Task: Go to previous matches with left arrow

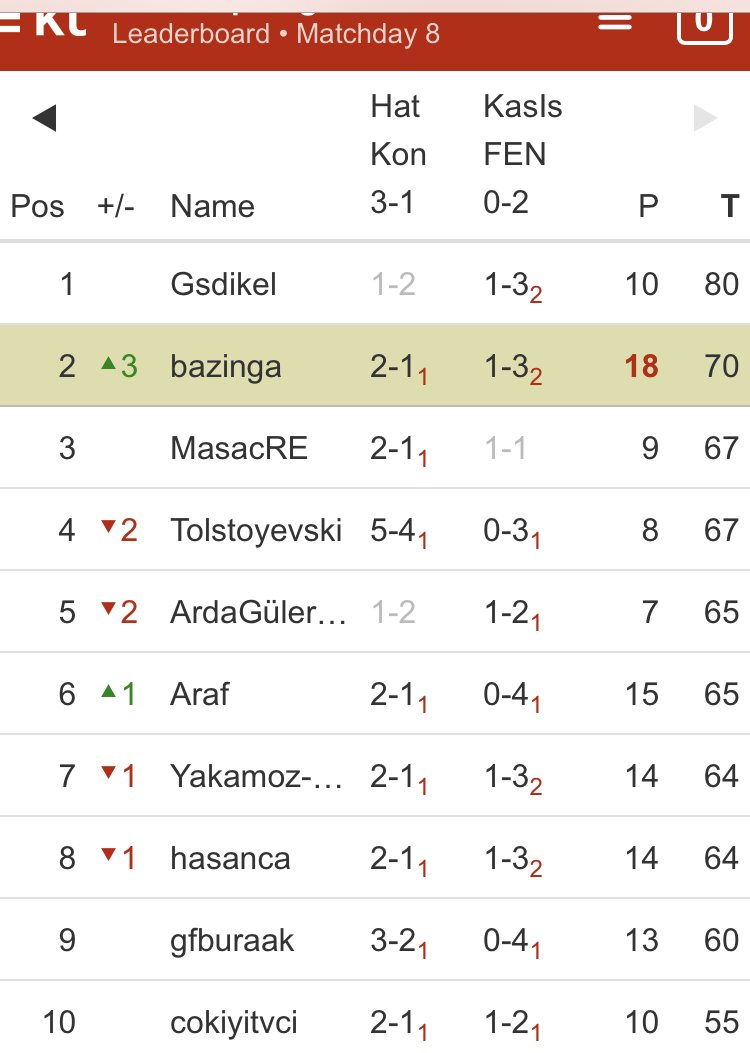Action: [x=44, y=119]
